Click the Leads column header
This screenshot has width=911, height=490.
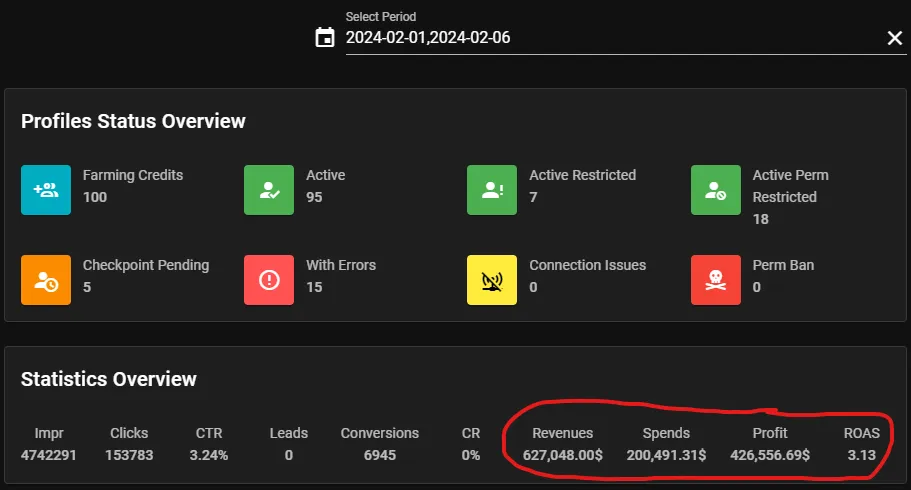[289, 434]
